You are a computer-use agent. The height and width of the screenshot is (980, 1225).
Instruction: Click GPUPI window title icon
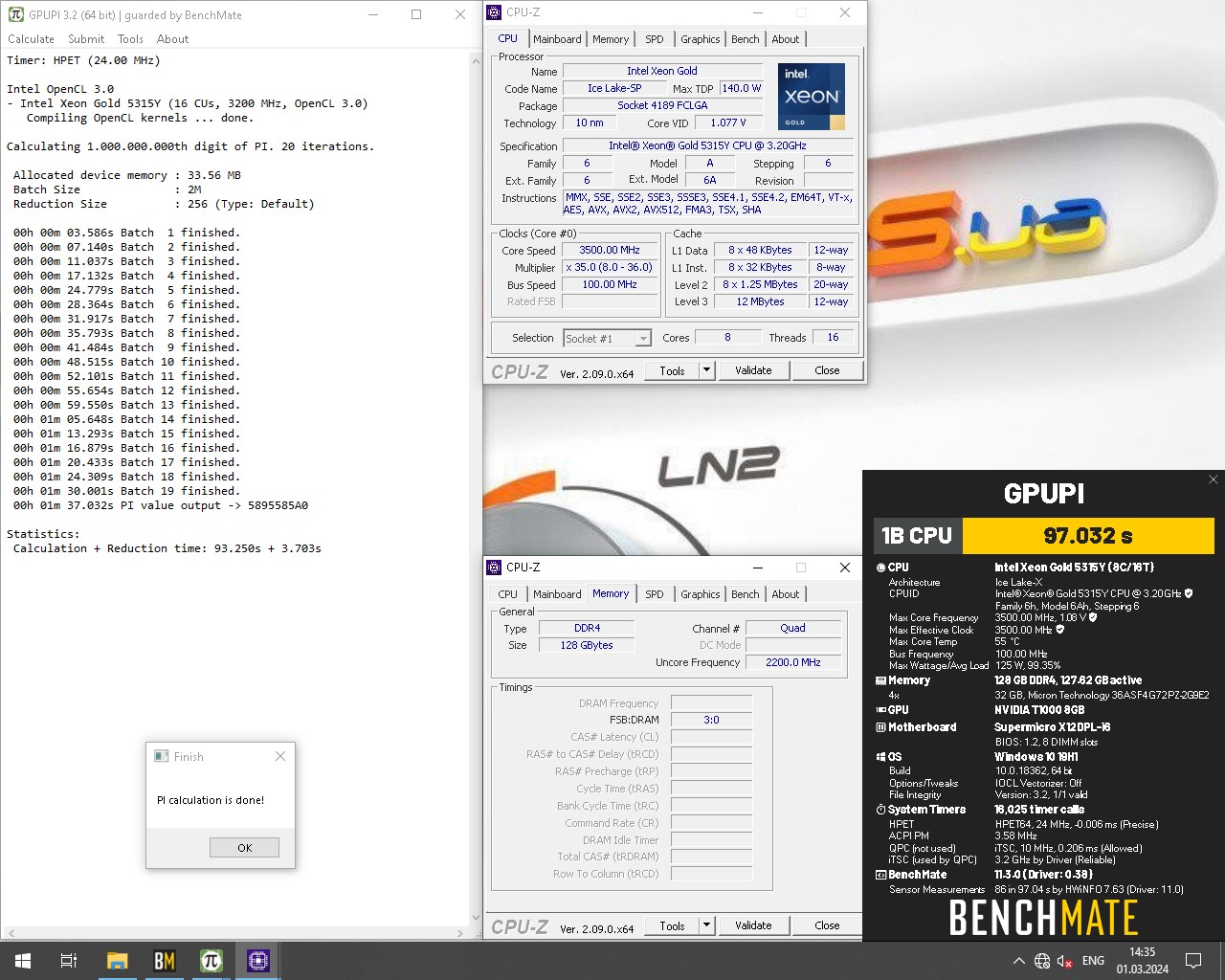coord(15,14)
